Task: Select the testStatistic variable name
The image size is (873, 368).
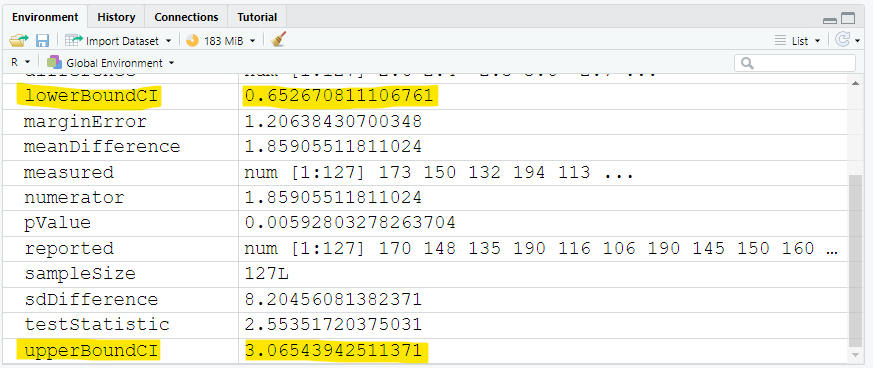Action: pyautogui.click(x=96, y=325)
